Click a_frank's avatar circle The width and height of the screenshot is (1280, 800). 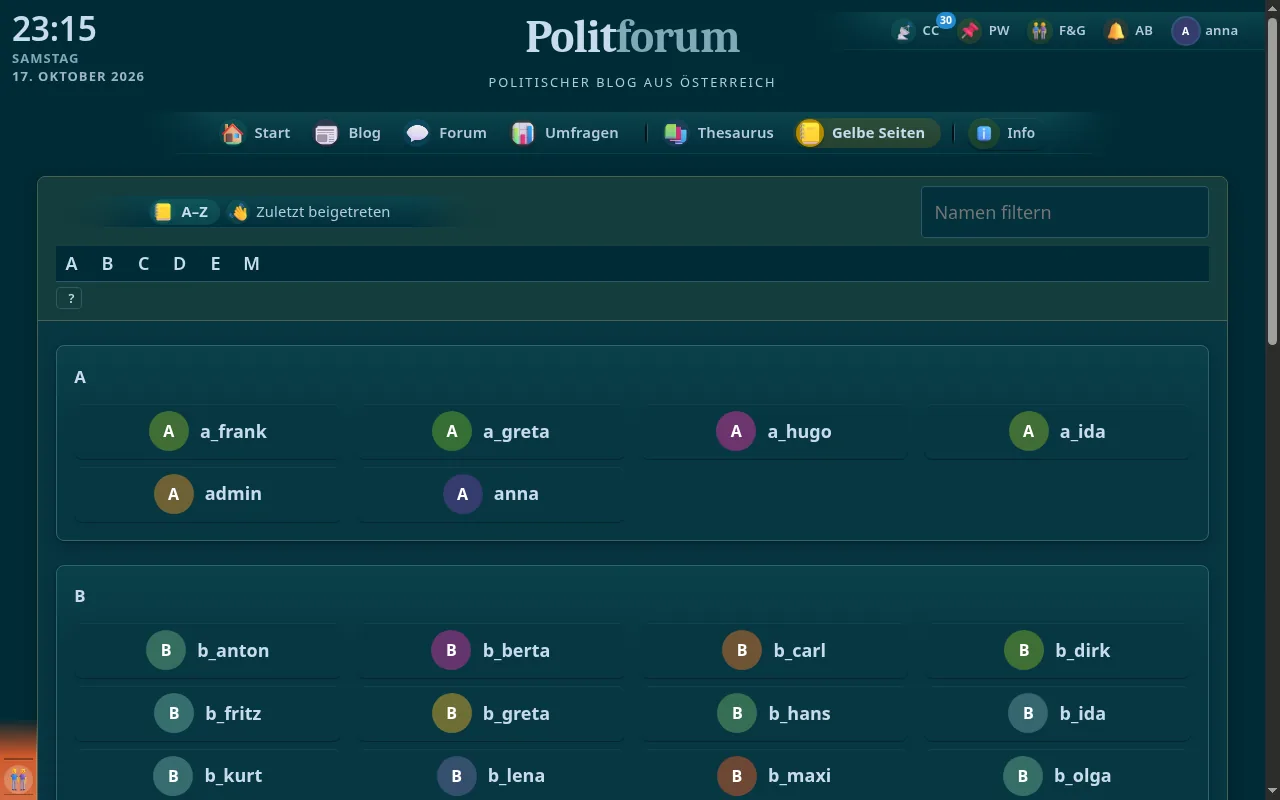[x=169, y=431]
